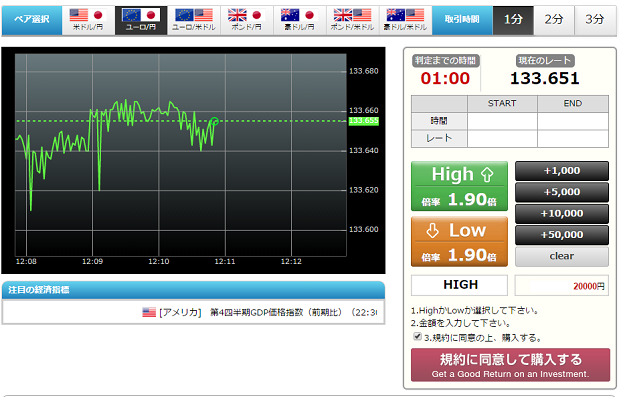Screen dimensions: 619x397
Task: Select the AUD/JPY flag pair
Action: tap(300, 15)
